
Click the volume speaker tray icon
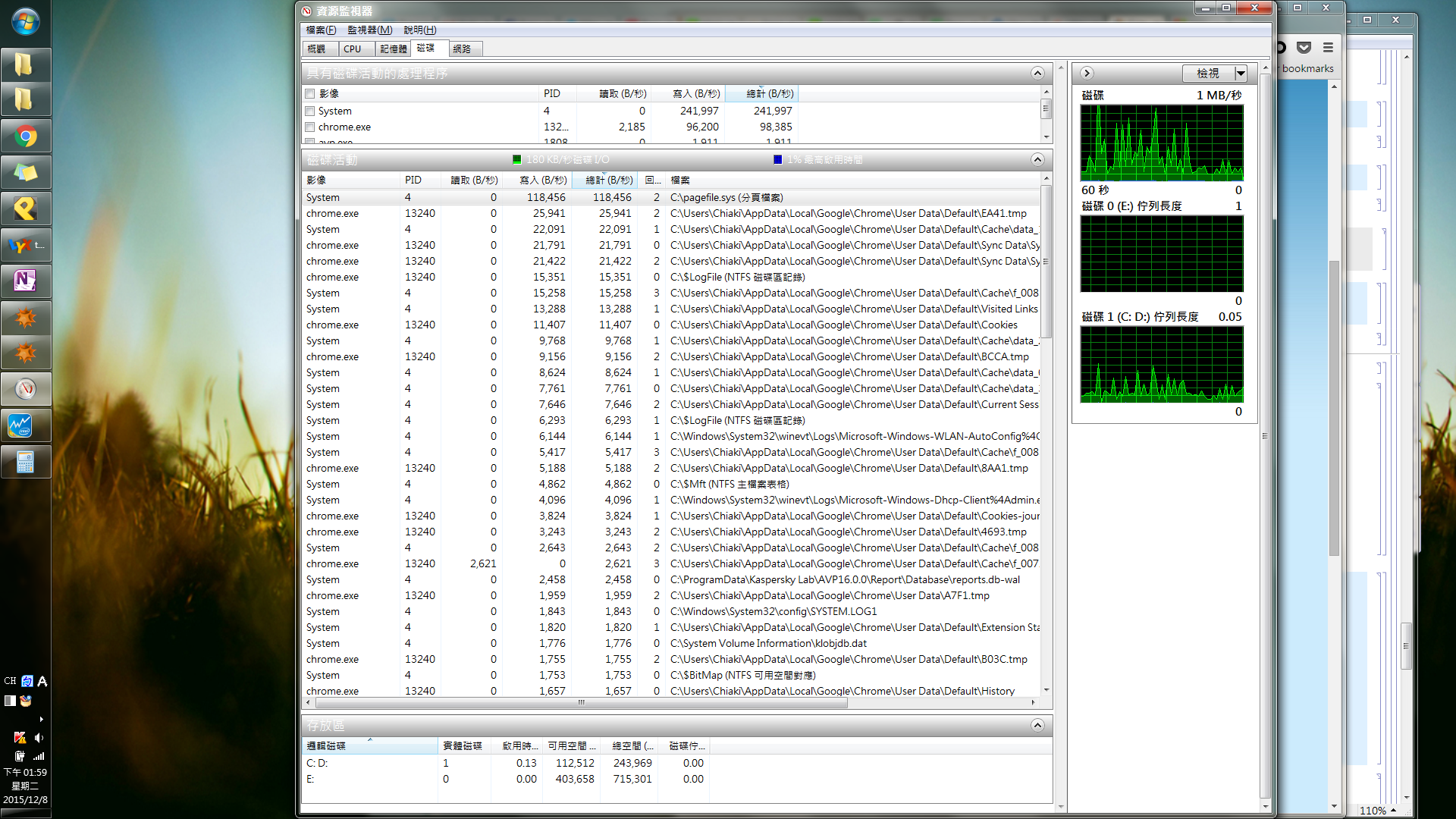[x=39, y=737]
